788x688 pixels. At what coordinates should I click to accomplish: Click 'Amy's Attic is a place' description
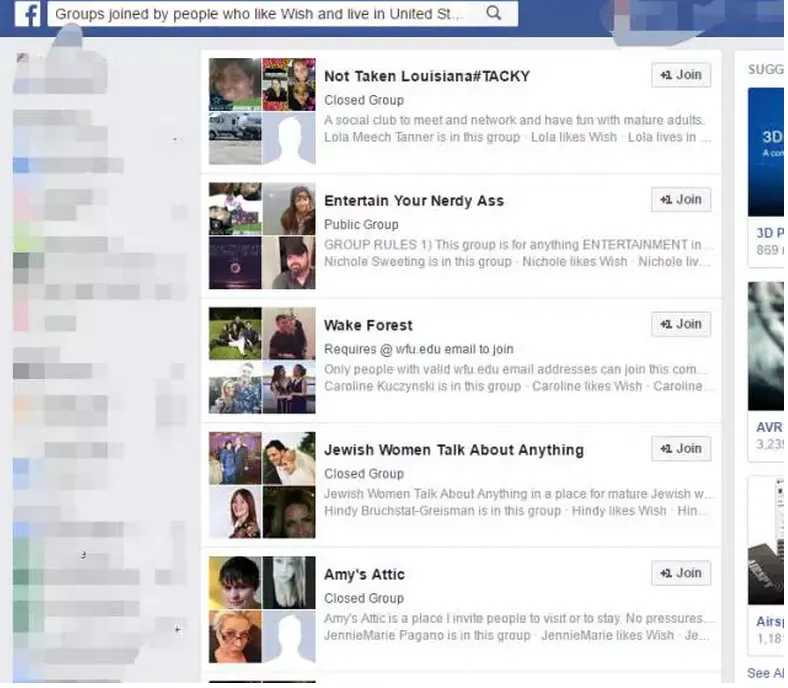[518, 618]
